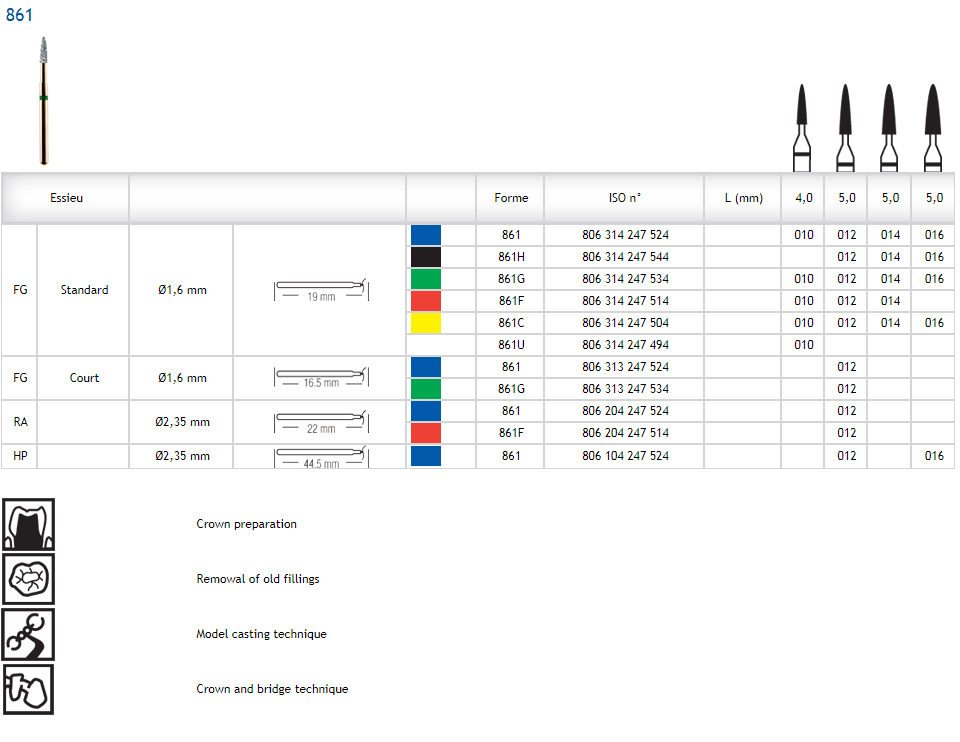Click the Removal of old fillings icon
960x742 pixels.
(29, 579)
